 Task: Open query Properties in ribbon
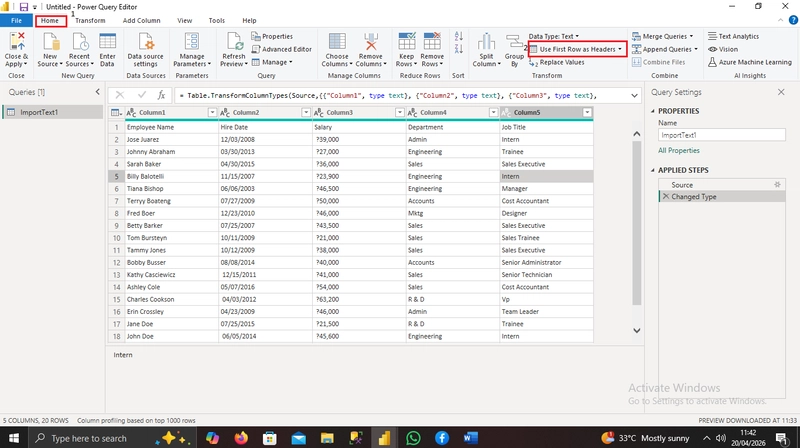(272, 36)
